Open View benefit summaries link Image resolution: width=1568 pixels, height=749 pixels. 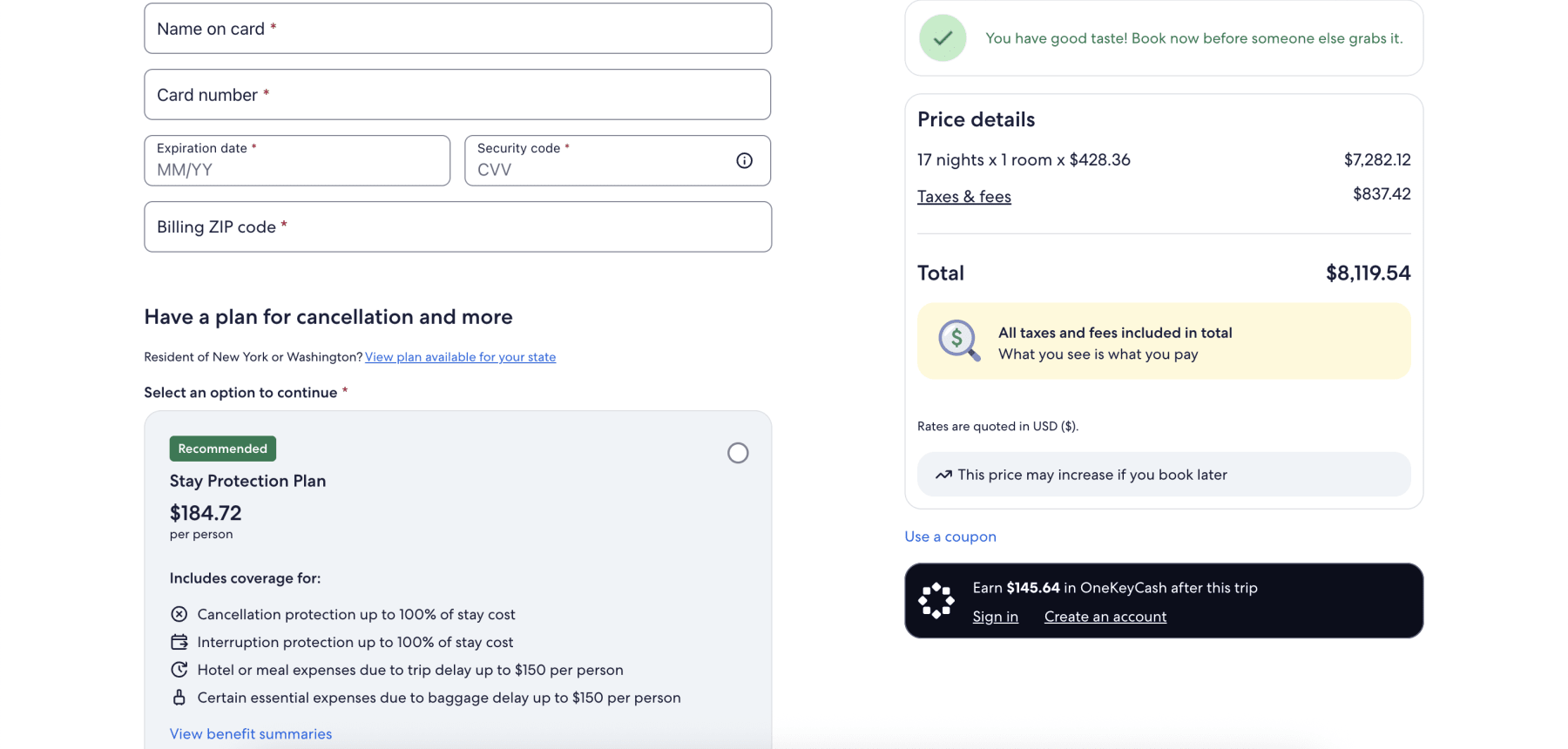tap(251, 734)
